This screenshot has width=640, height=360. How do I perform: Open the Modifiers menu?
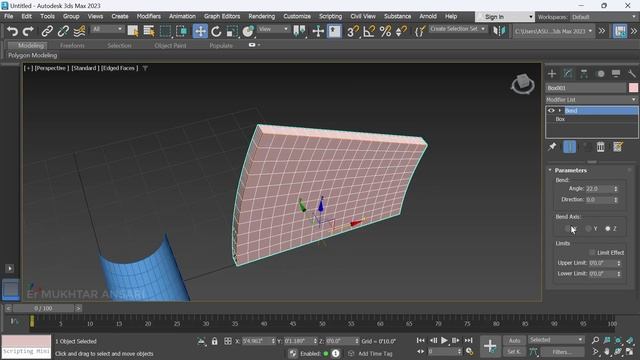[149, 16]
